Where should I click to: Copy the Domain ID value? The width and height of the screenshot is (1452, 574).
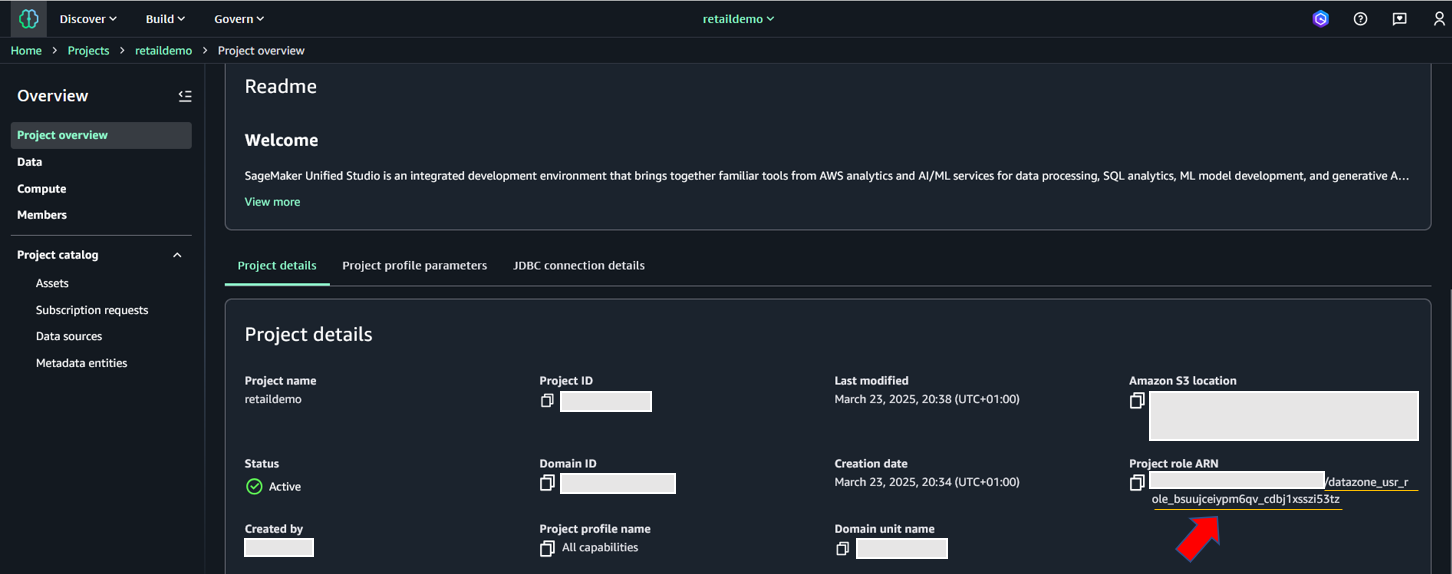[547, 484]
